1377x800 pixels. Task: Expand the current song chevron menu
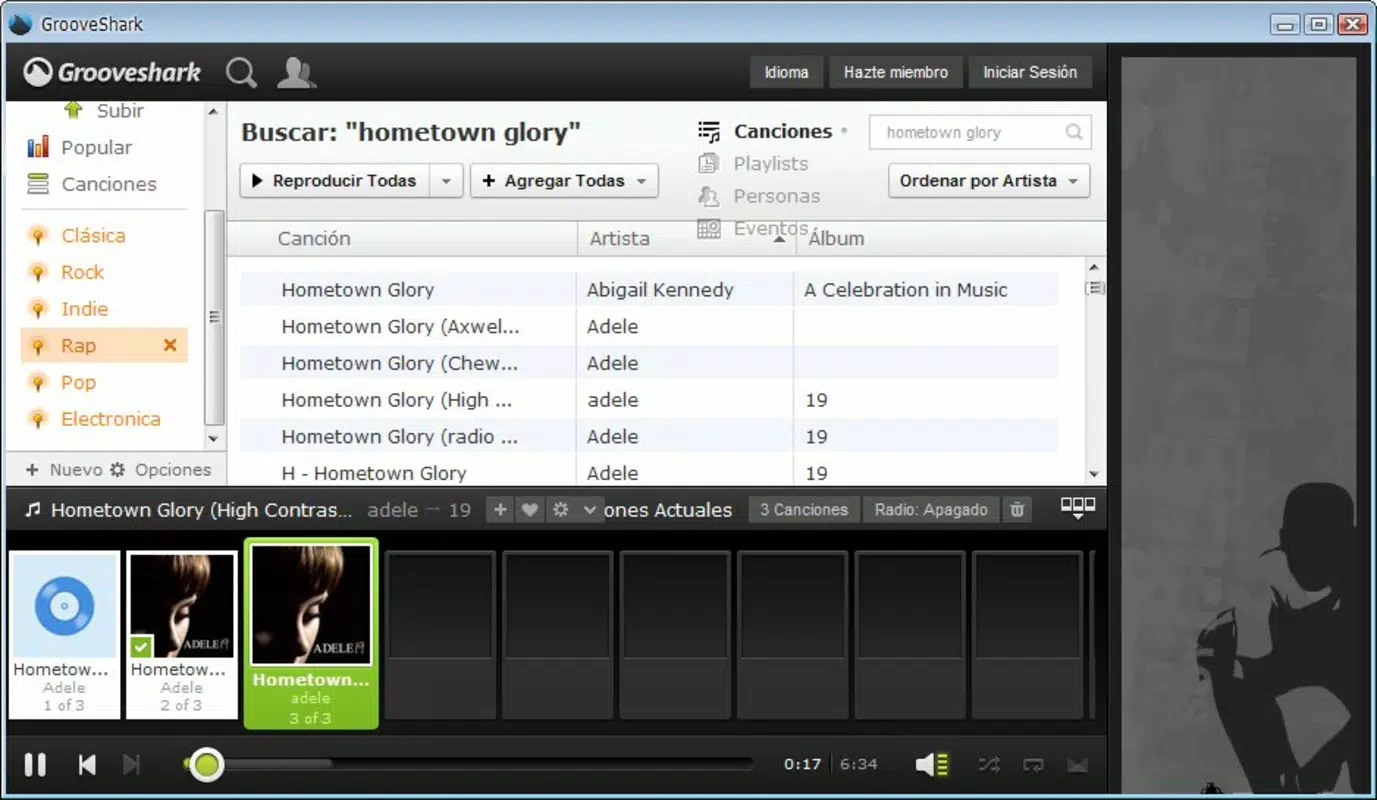point(590,510)
